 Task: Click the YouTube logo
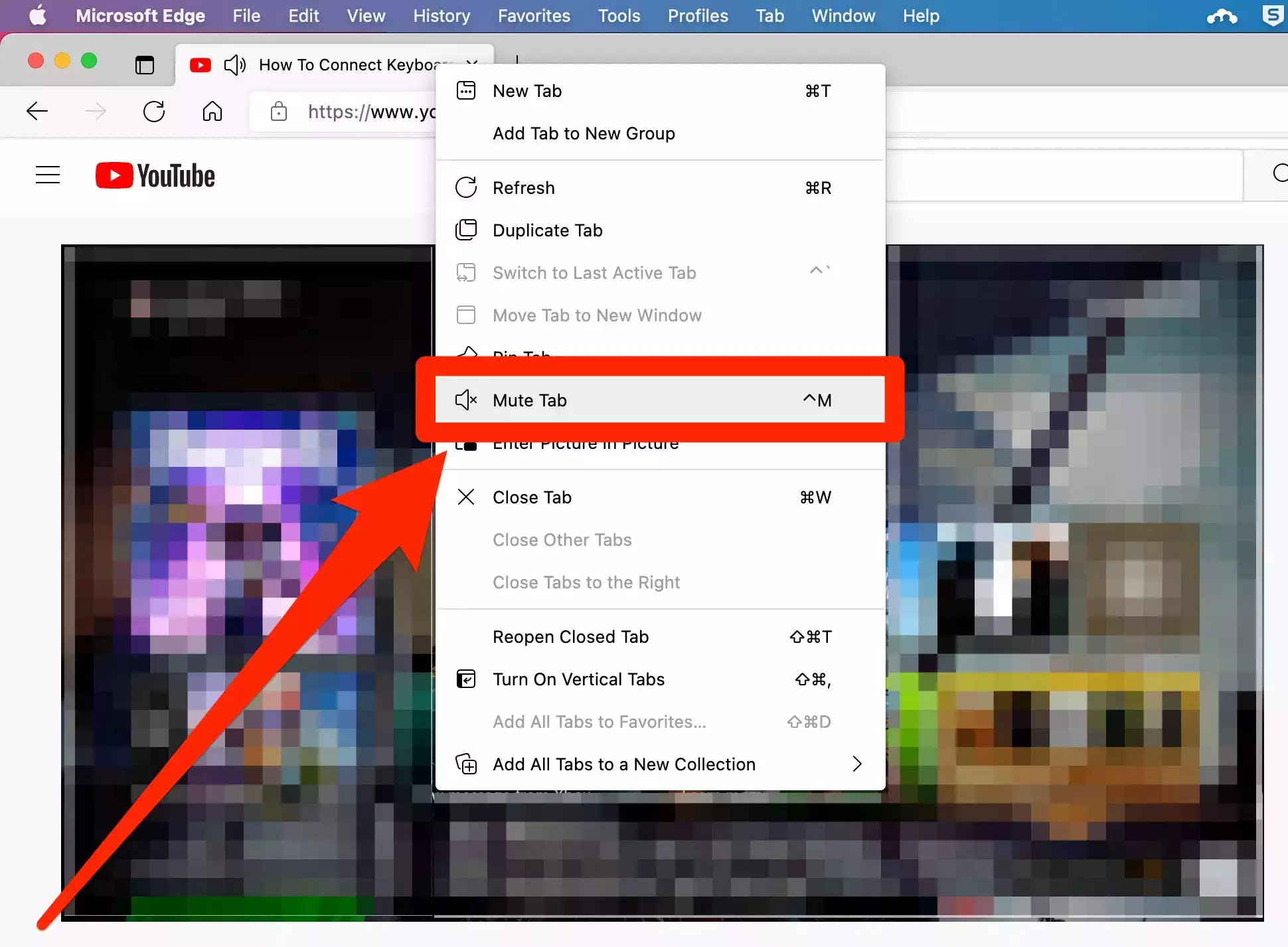[155, 175]
